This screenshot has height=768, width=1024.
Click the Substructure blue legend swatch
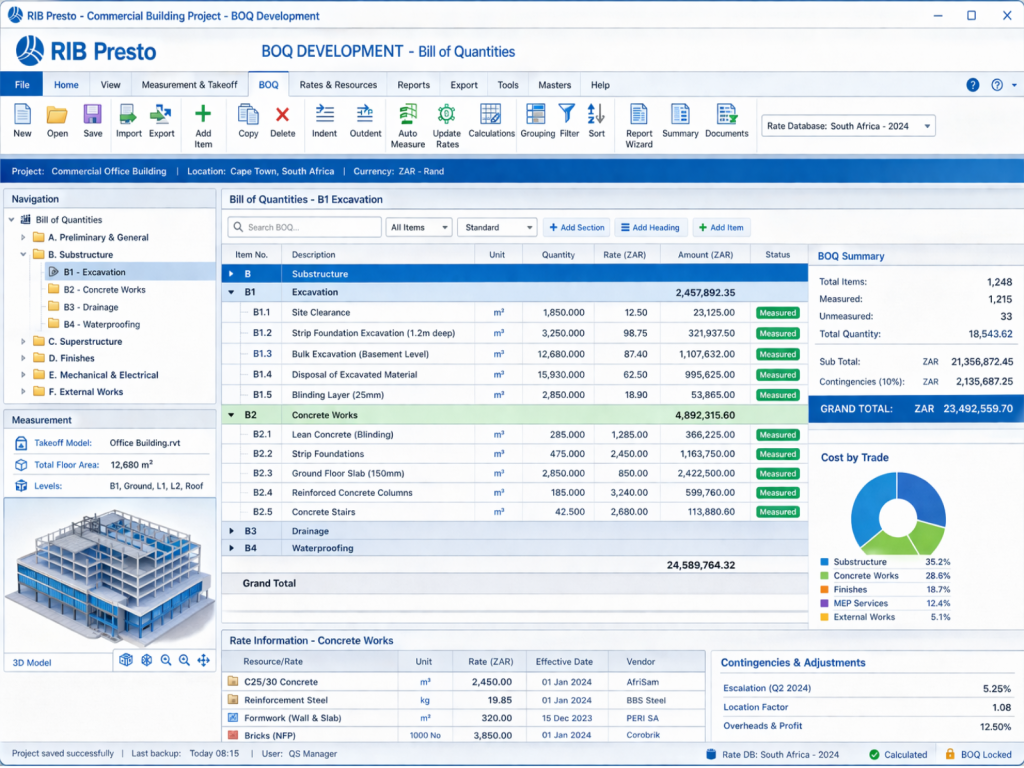point(824,562)
